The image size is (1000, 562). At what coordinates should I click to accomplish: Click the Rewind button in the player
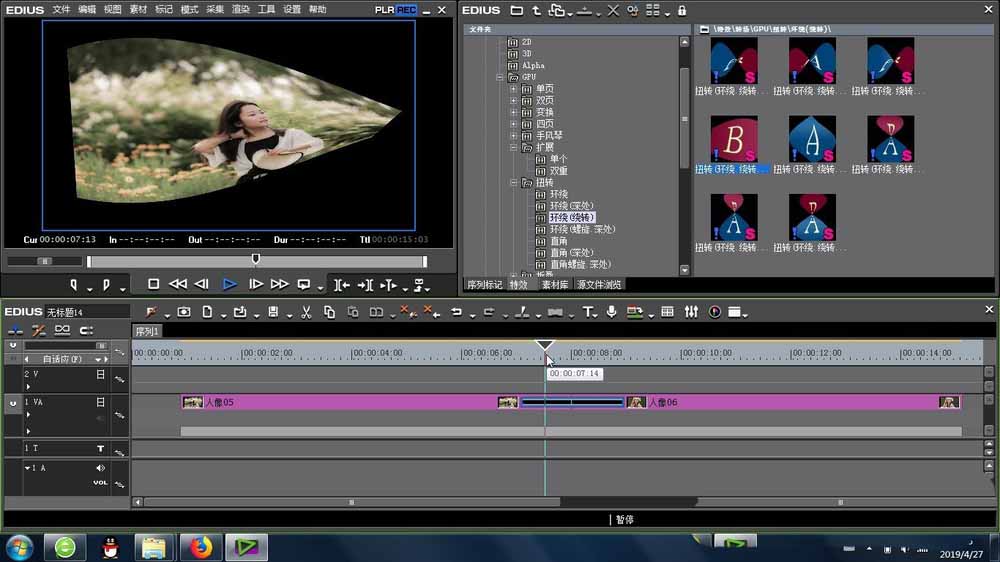(x=178, y=284)
